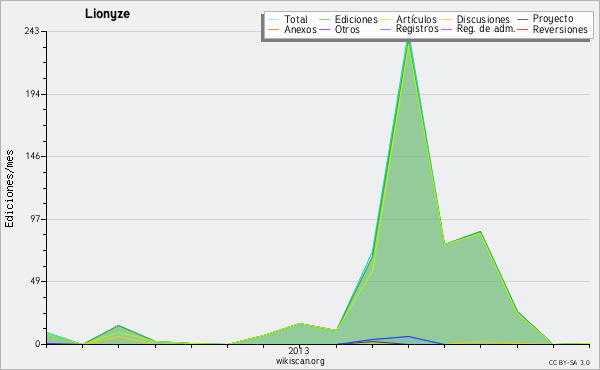Click the wikiscan.org credit text

click(x=300, y=361)
